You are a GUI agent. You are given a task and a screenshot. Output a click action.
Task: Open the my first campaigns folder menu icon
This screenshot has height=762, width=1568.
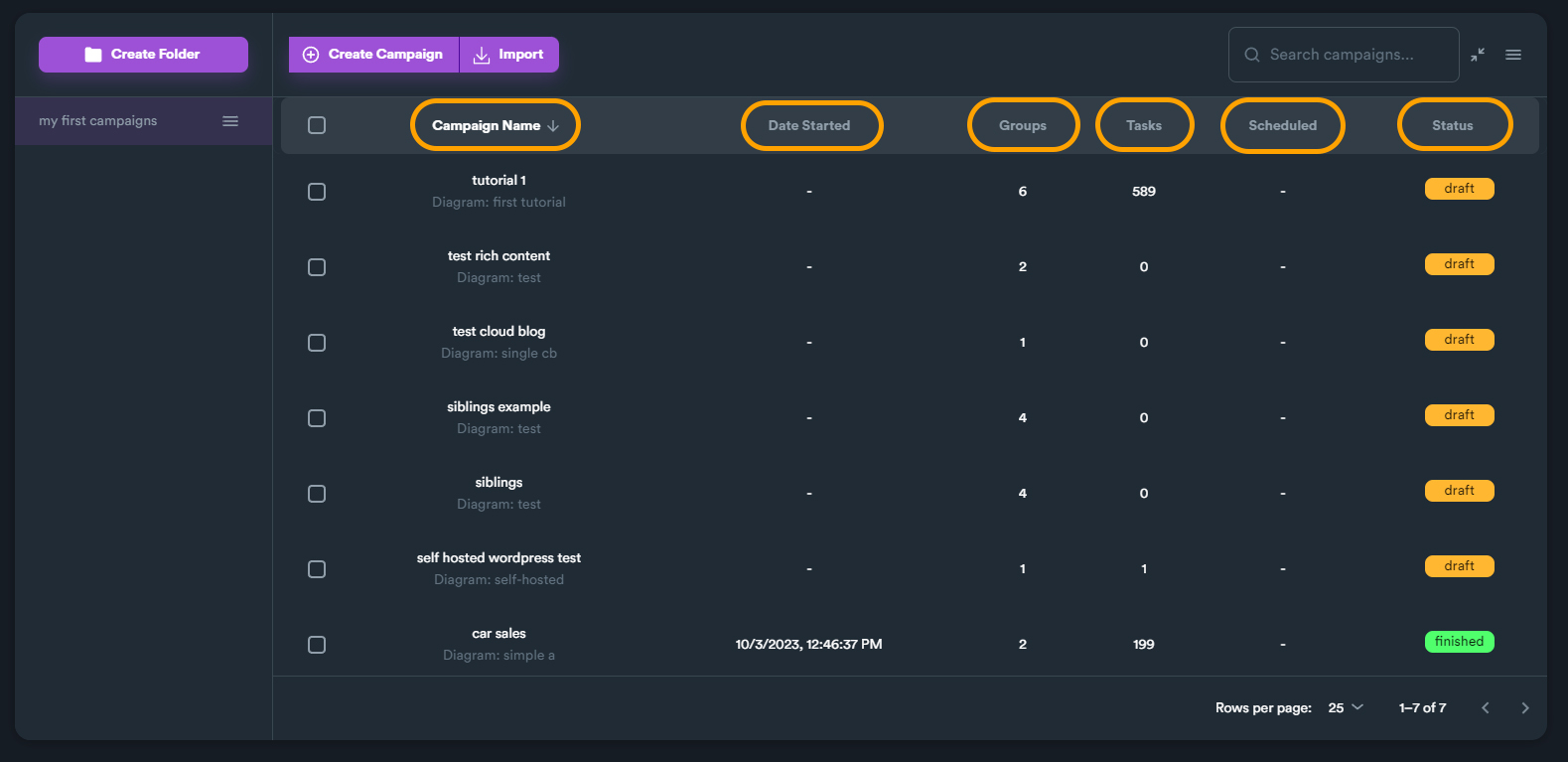pos(230,121)
